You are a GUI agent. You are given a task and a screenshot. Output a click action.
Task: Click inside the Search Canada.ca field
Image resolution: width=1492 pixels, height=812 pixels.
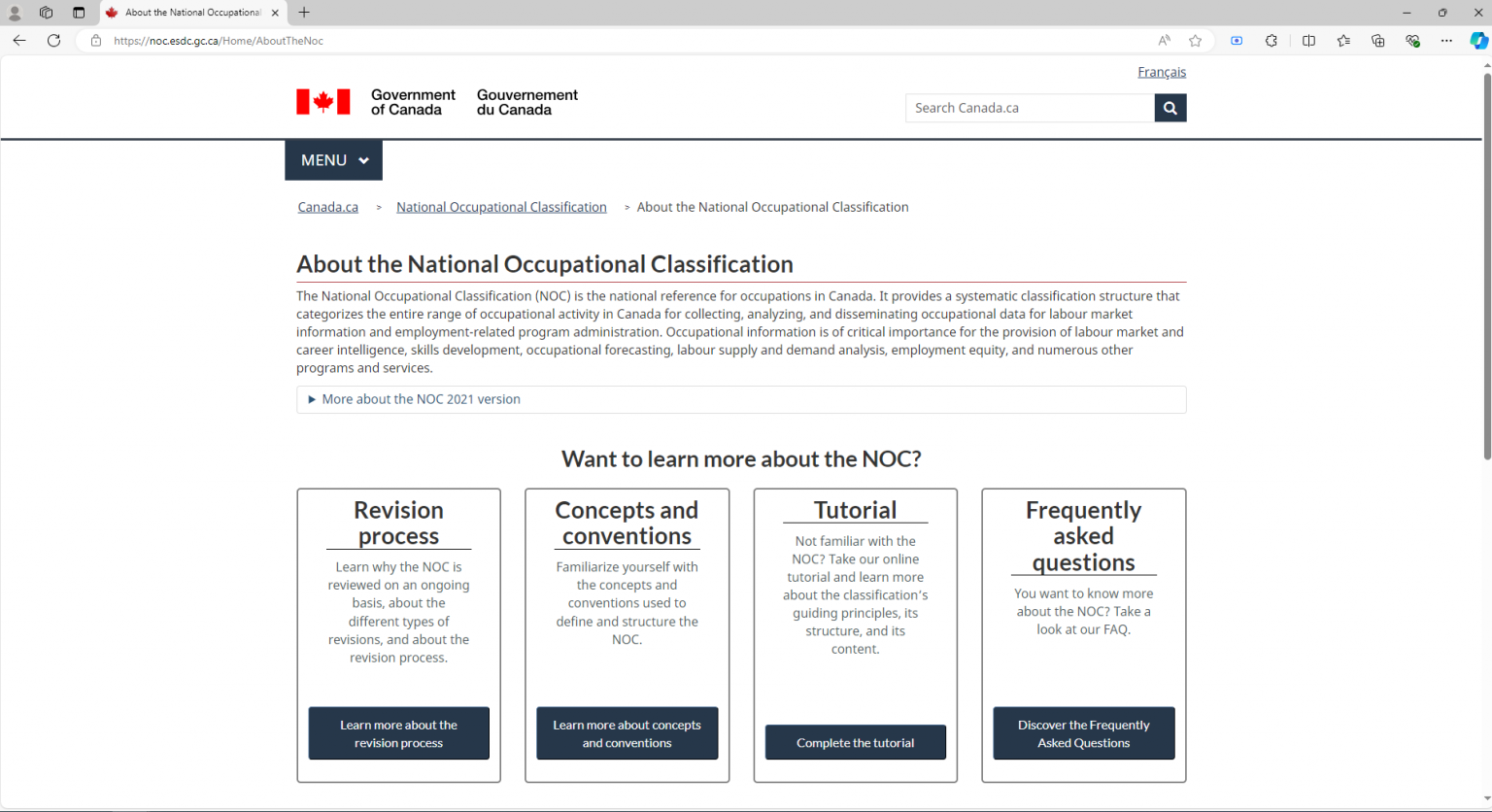(1029, 108)
